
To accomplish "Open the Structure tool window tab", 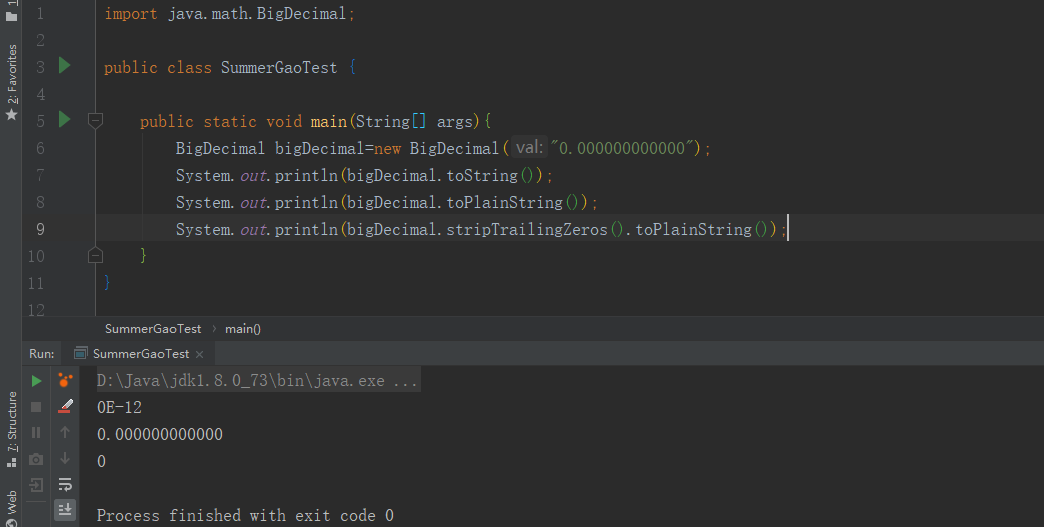I will (12, 421).
